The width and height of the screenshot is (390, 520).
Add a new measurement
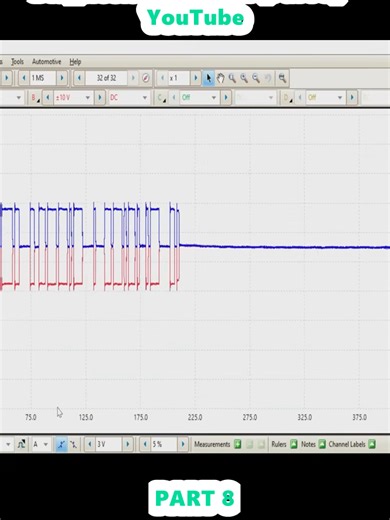(x=238, y=444)
